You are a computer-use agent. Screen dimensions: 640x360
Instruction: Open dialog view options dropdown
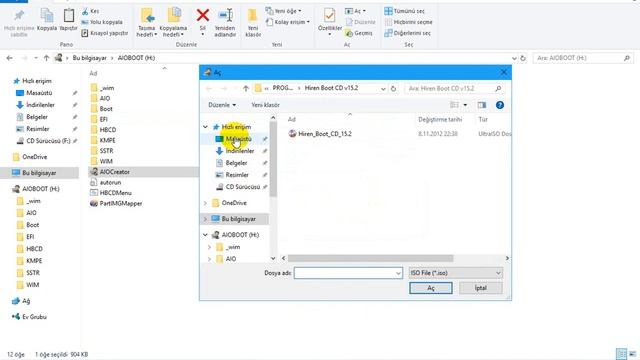[x=465, y=105]
